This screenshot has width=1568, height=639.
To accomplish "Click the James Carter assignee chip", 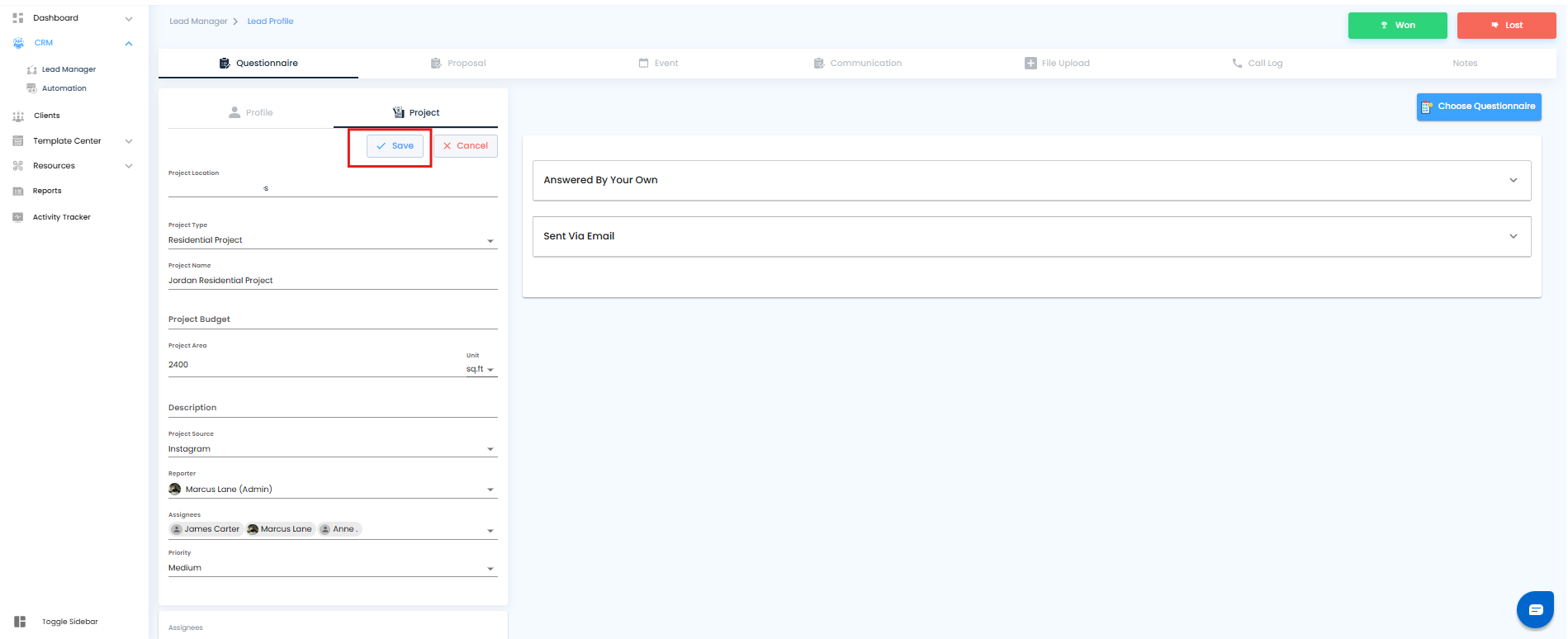I will click(x=206, y=529).
